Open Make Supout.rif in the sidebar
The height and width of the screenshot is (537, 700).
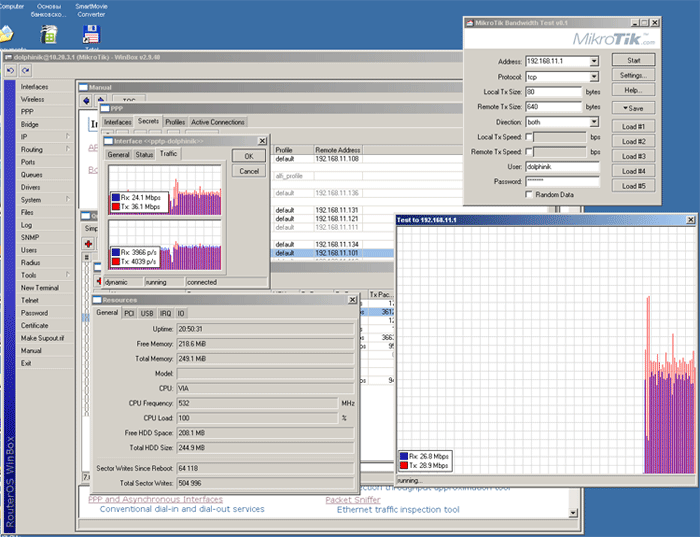coord(42,338)
